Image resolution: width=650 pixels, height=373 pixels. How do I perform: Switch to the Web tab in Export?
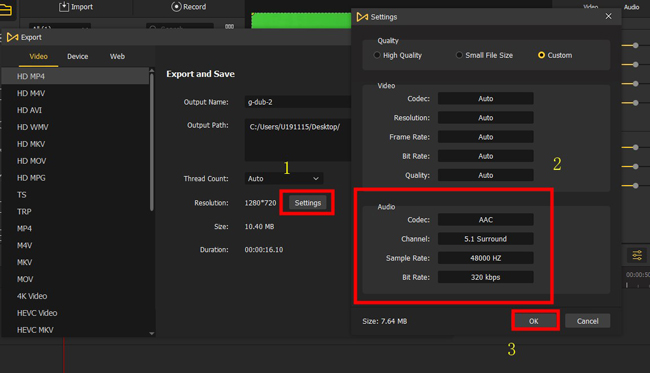117,56
